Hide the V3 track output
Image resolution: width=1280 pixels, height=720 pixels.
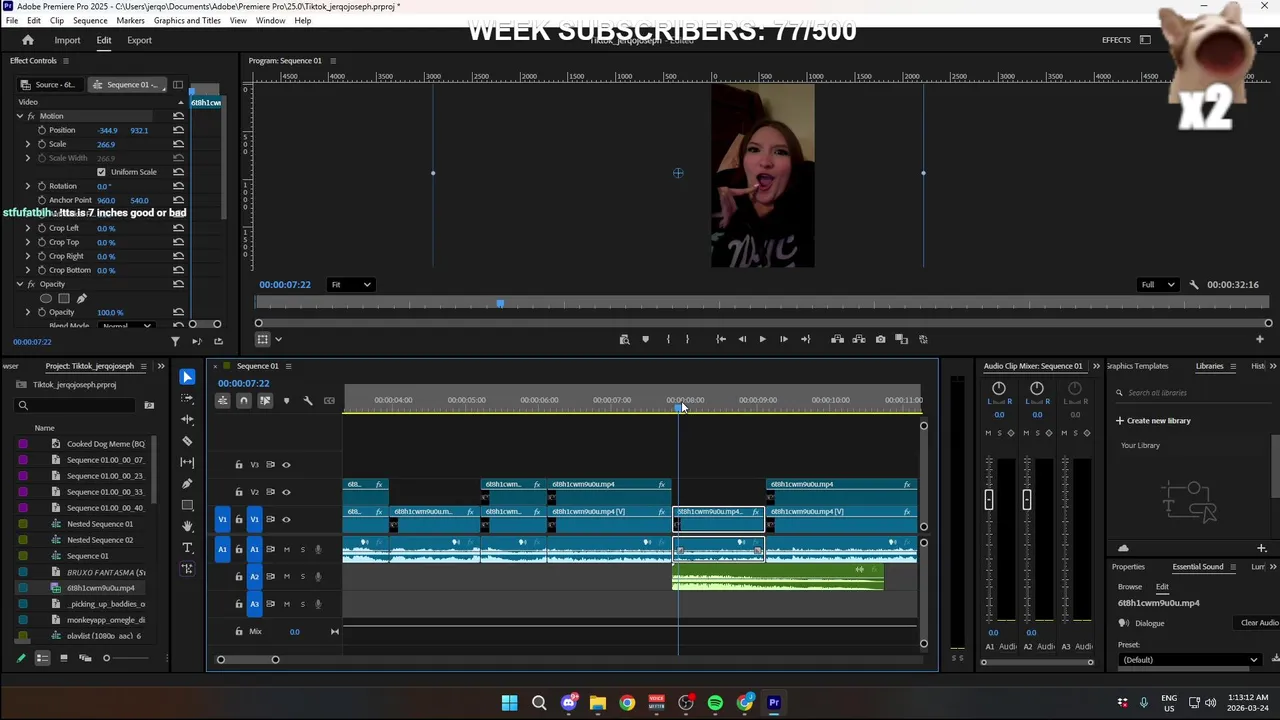coord(286,465)
